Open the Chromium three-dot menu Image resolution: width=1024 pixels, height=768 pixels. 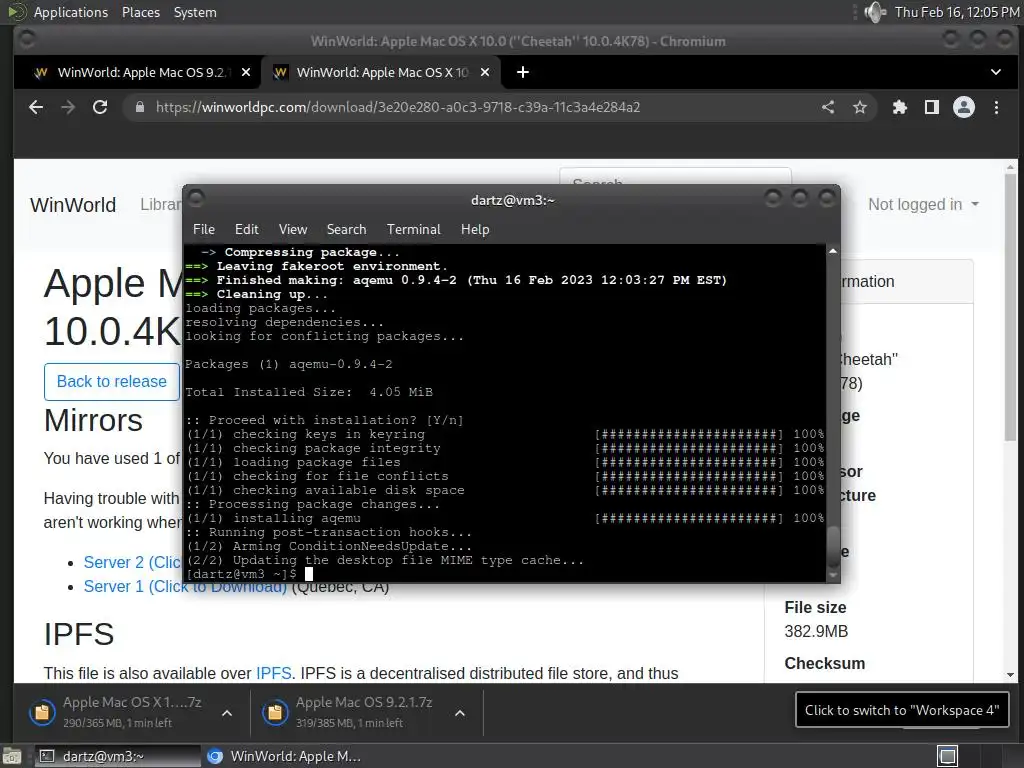[x=996, y=107]
